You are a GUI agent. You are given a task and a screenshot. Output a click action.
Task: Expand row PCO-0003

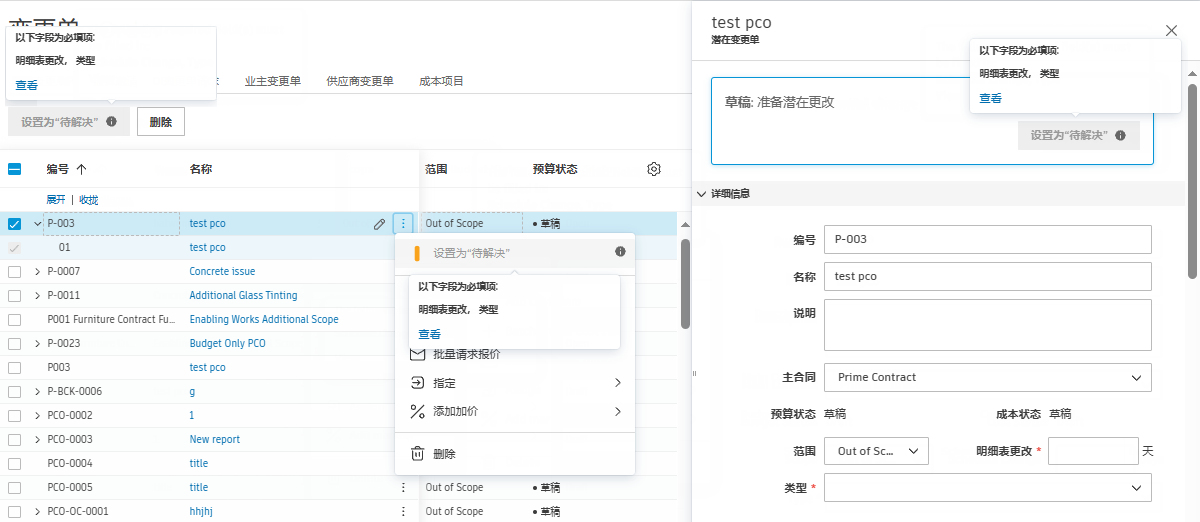click(x=38, y=440)
